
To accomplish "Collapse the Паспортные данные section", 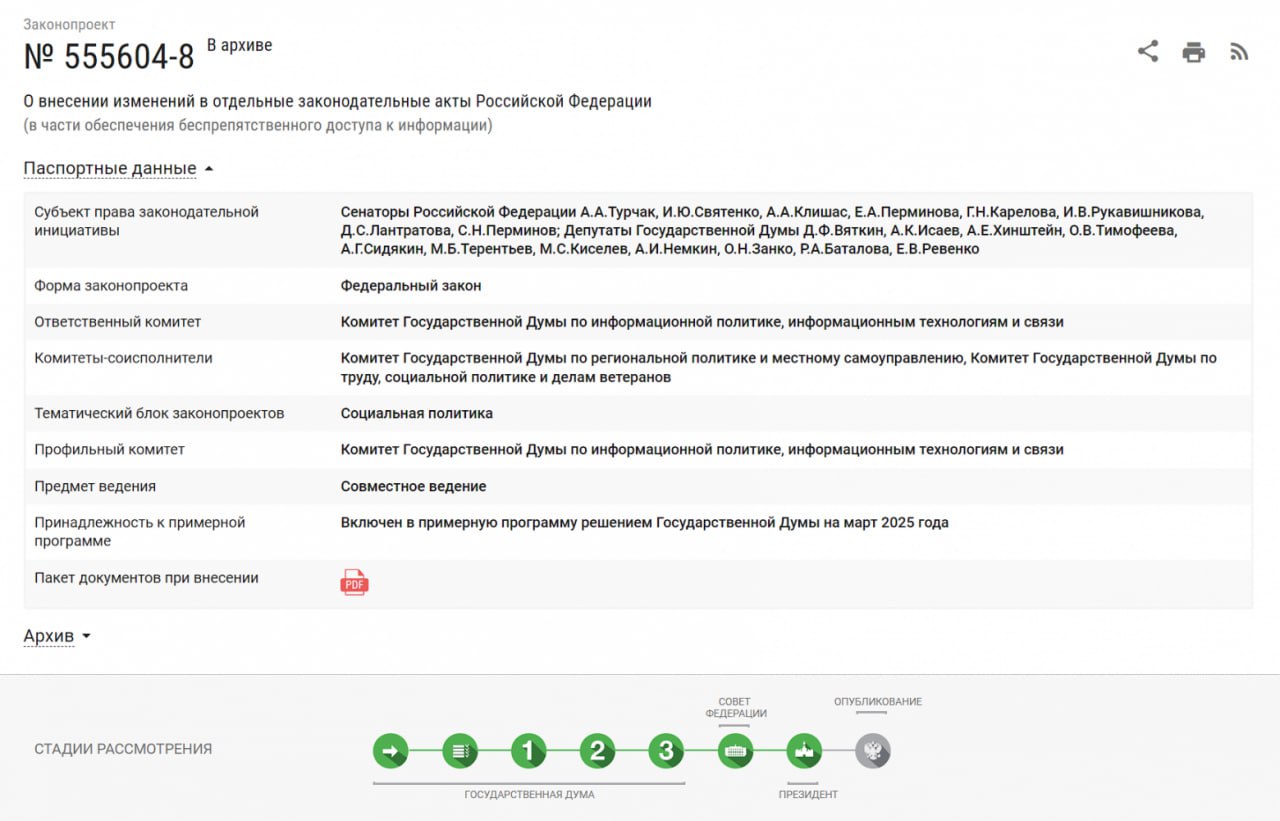I will coord(110,167).
